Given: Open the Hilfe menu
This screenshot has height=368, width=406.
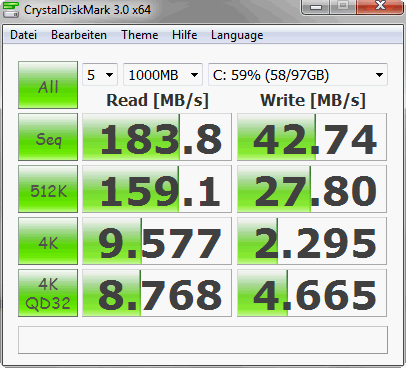Looking at the screenshot, I should [x=184, y=35].
